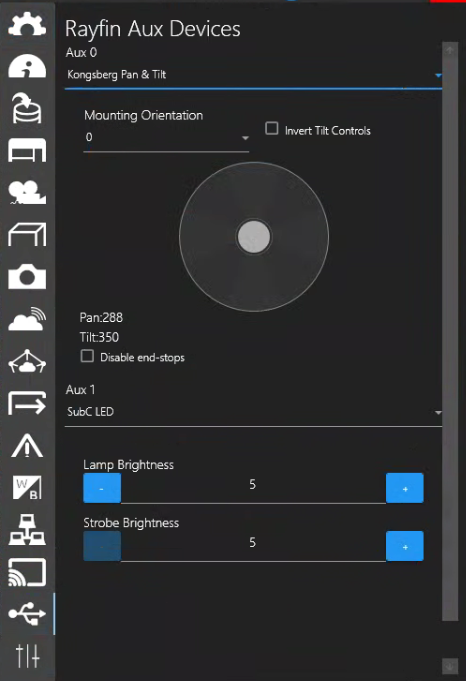Decrease Lamp Brightness with minus button
Image resolution: width=466 pixels, height=681 pixels.
pos(102,488)
